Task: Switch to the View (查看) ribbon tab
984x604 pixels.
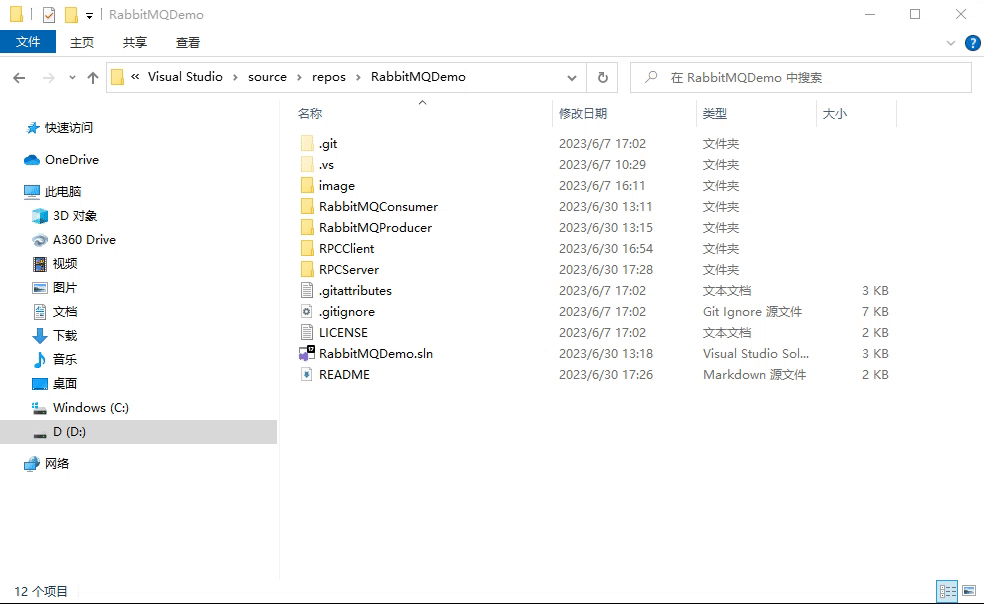Action: 188,43
